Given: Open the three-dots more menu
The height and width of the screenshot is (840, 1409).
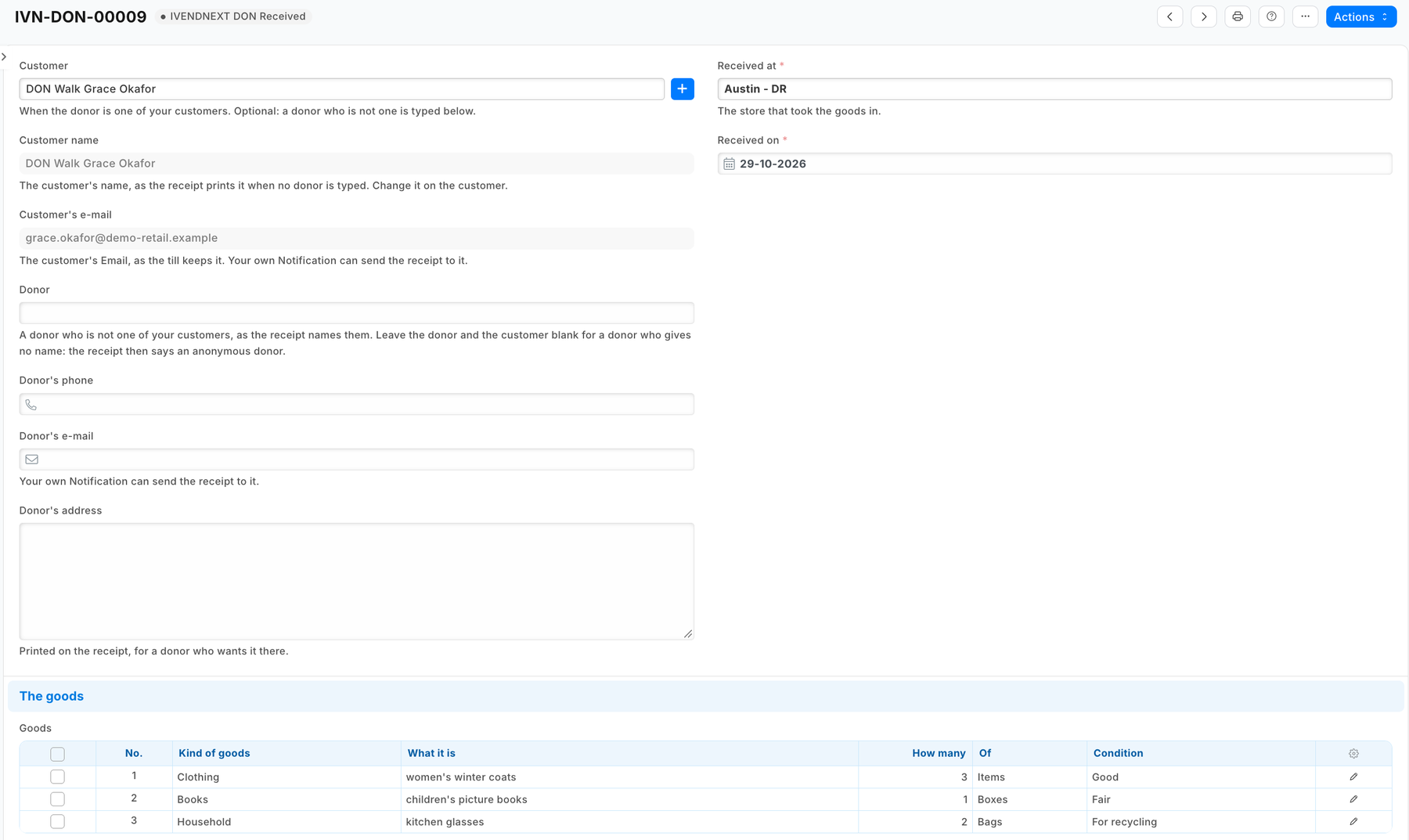Looking at the screenshot, I should click(1305, 16).
